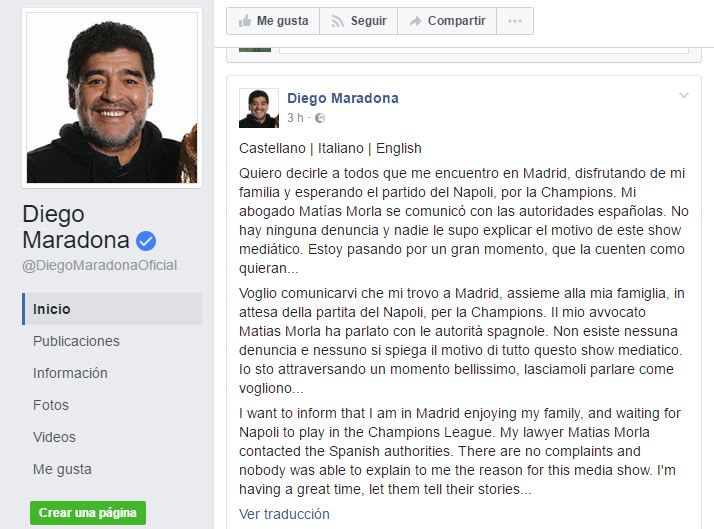Click the Ver traducción link
Viewport: 714px width, 529px height.
284,514
